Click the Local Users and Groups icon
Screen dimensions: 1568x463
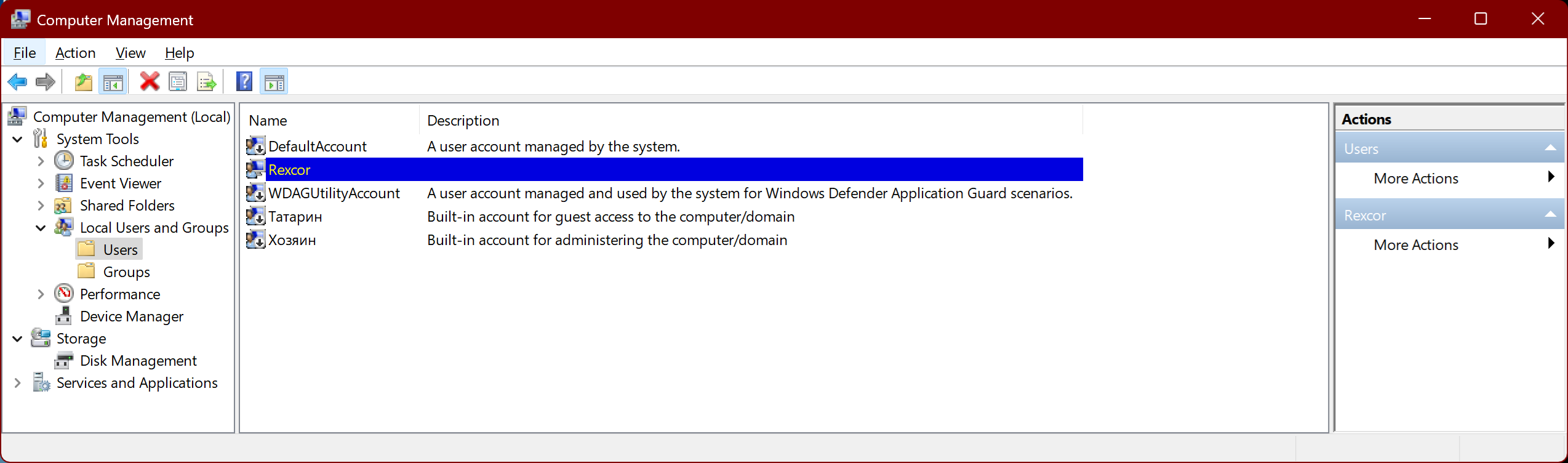[64, 227]
